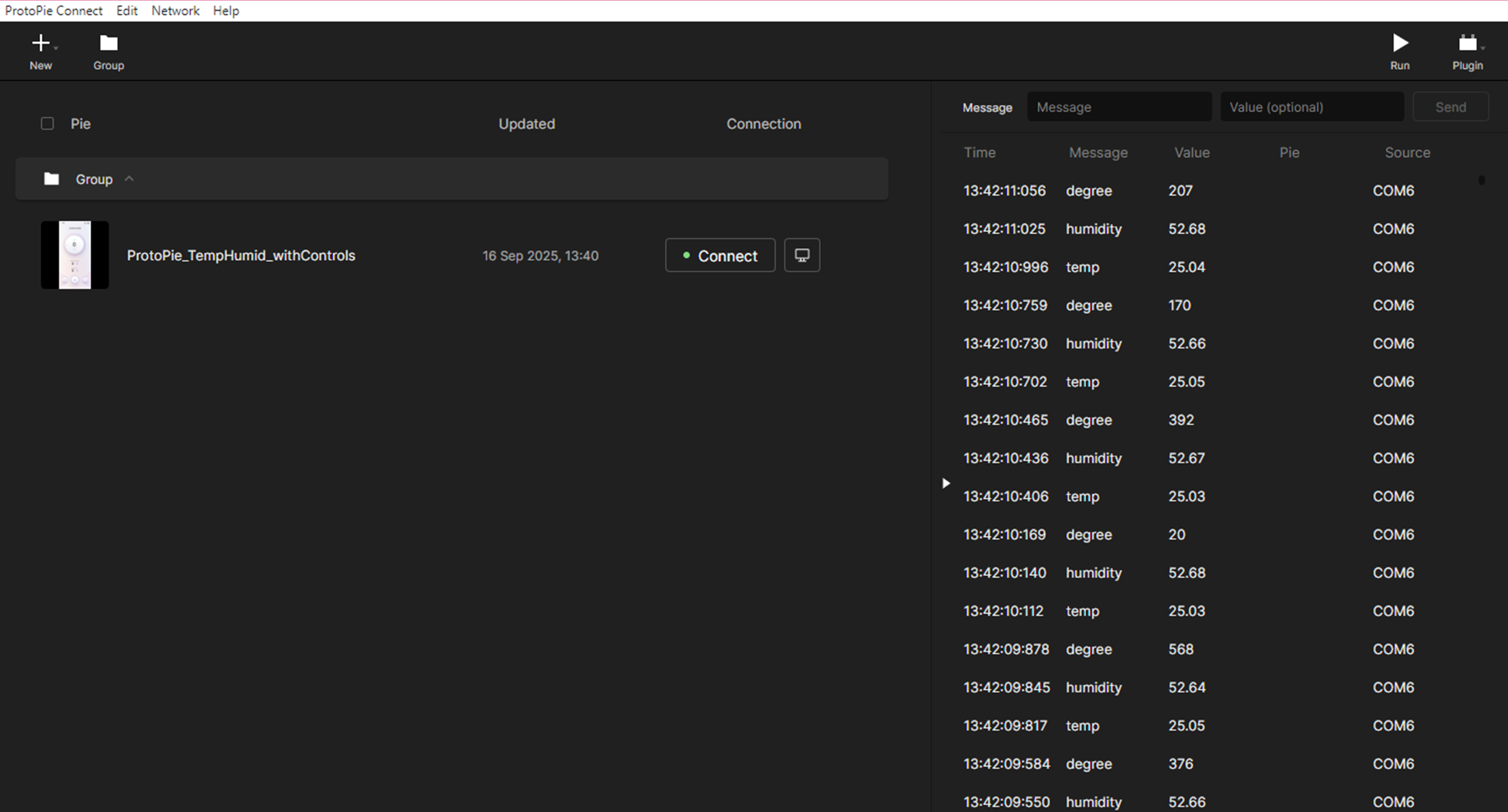Focus the Value (optional) field
Screen dimensions: 1508x812
pos(1312,107)
